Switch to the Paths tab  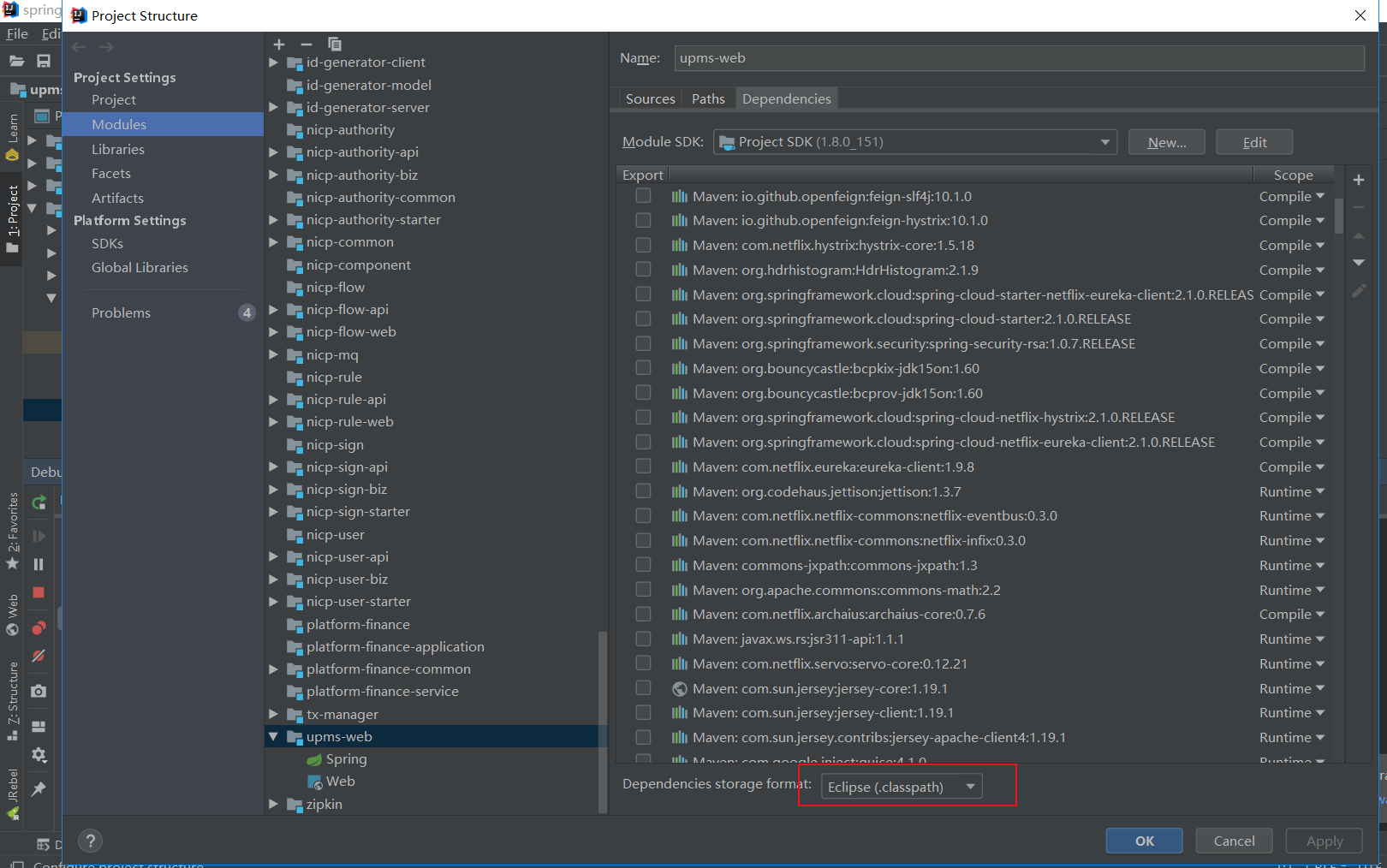[x=708, y=99]
